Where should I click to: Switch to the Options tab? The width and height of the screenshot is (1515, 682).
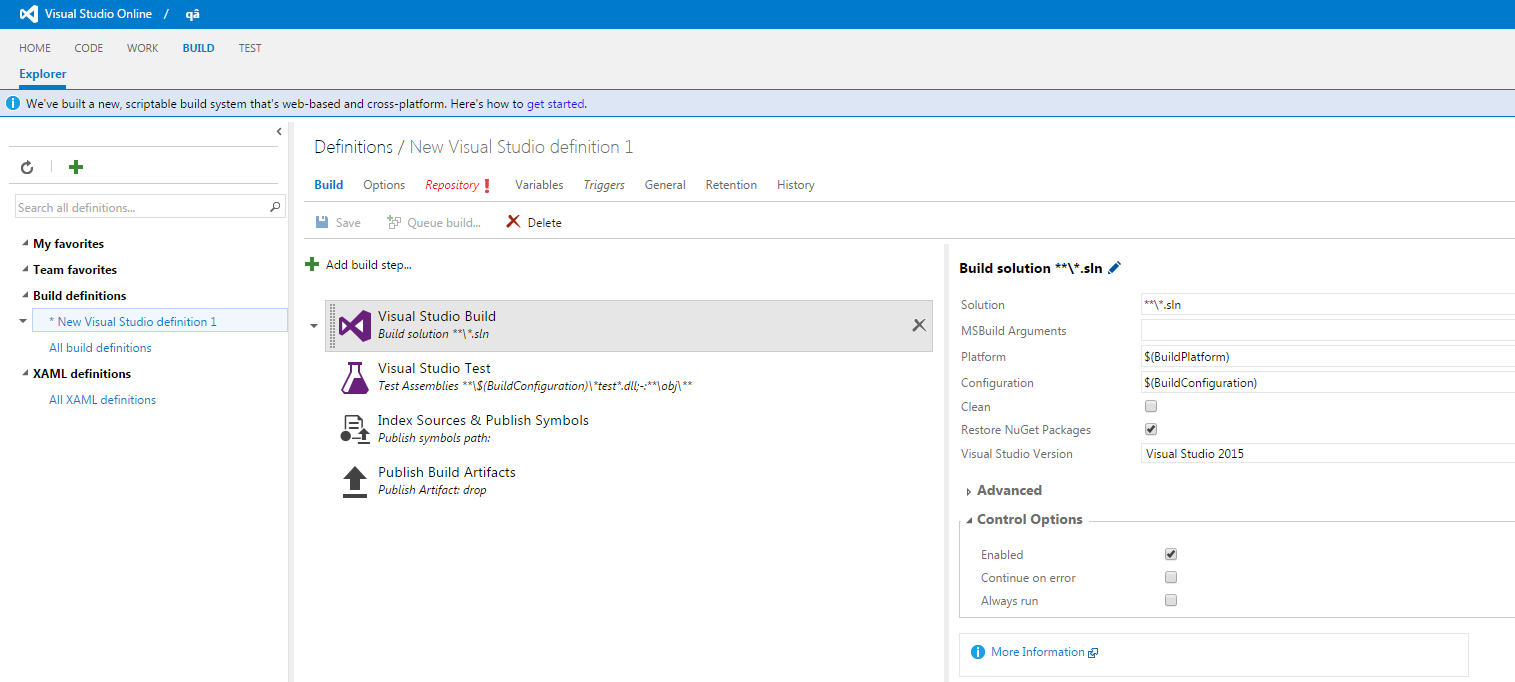384,185
